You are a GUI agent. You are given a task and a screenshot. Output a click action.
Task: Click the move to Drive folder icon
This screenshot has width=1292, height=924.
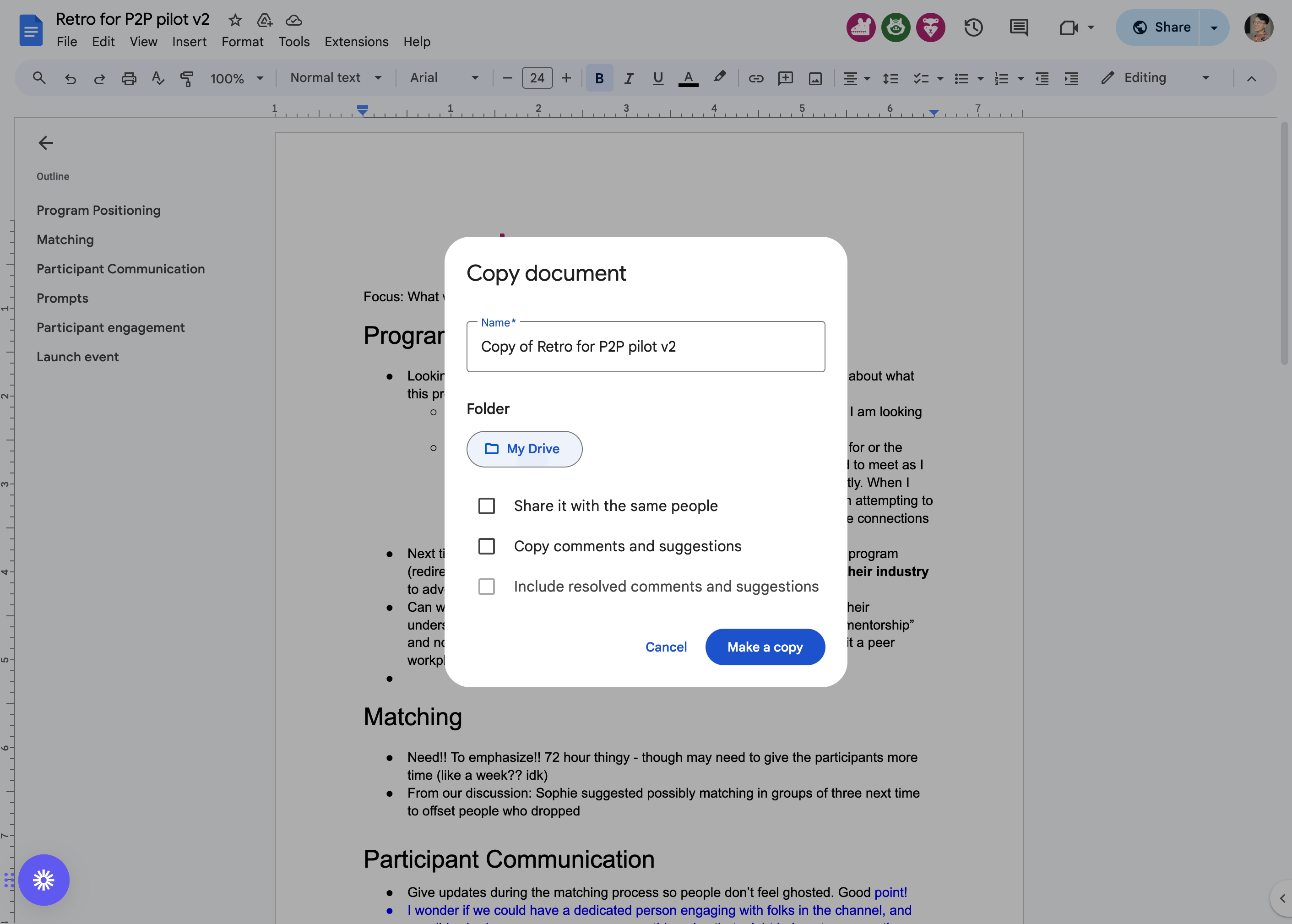pyautogui.click(x=265, y=21)
